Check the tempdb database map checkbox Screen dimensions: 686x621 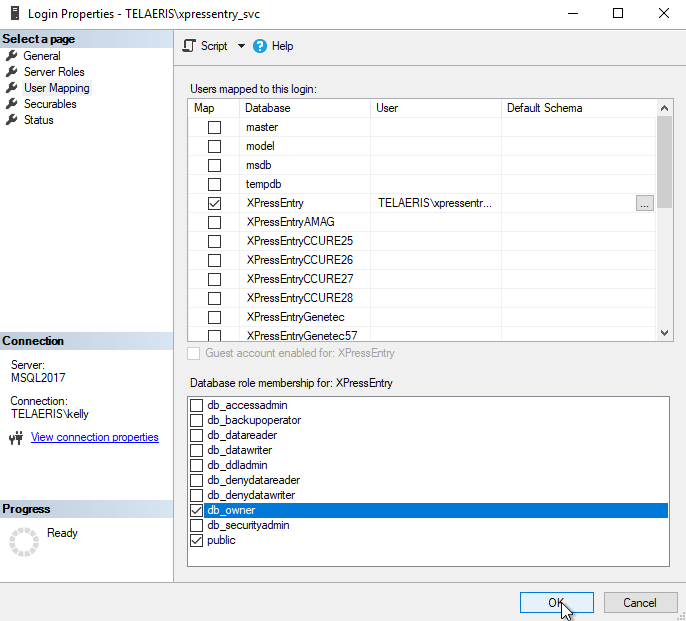(x=214, y=184)
